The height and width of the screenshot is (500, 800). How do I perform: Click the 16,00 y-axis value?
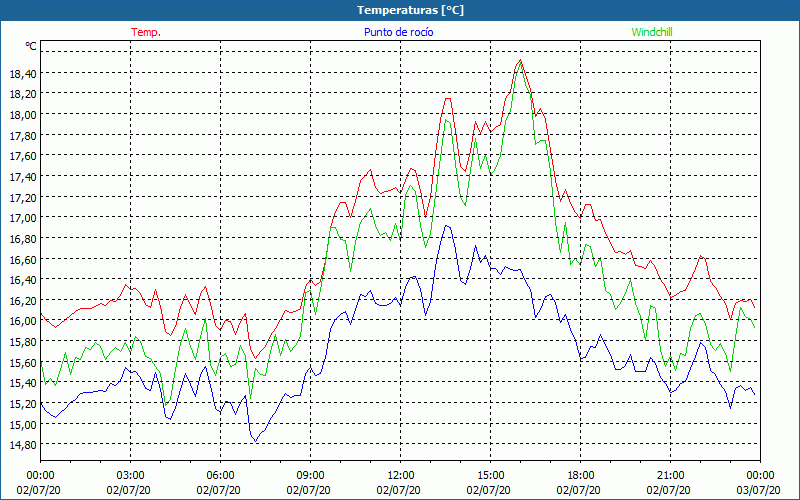[23, 321]
